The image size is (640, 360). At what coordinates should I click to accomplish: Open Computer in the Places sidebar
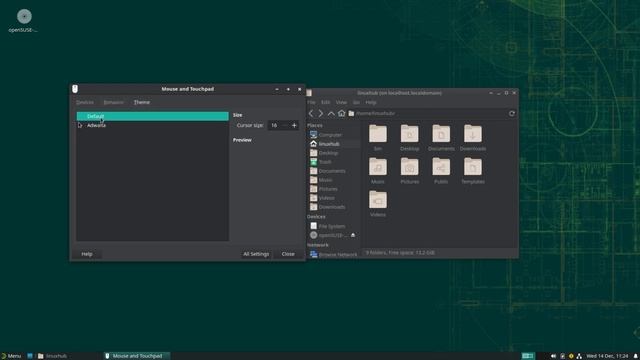[333, 135]
